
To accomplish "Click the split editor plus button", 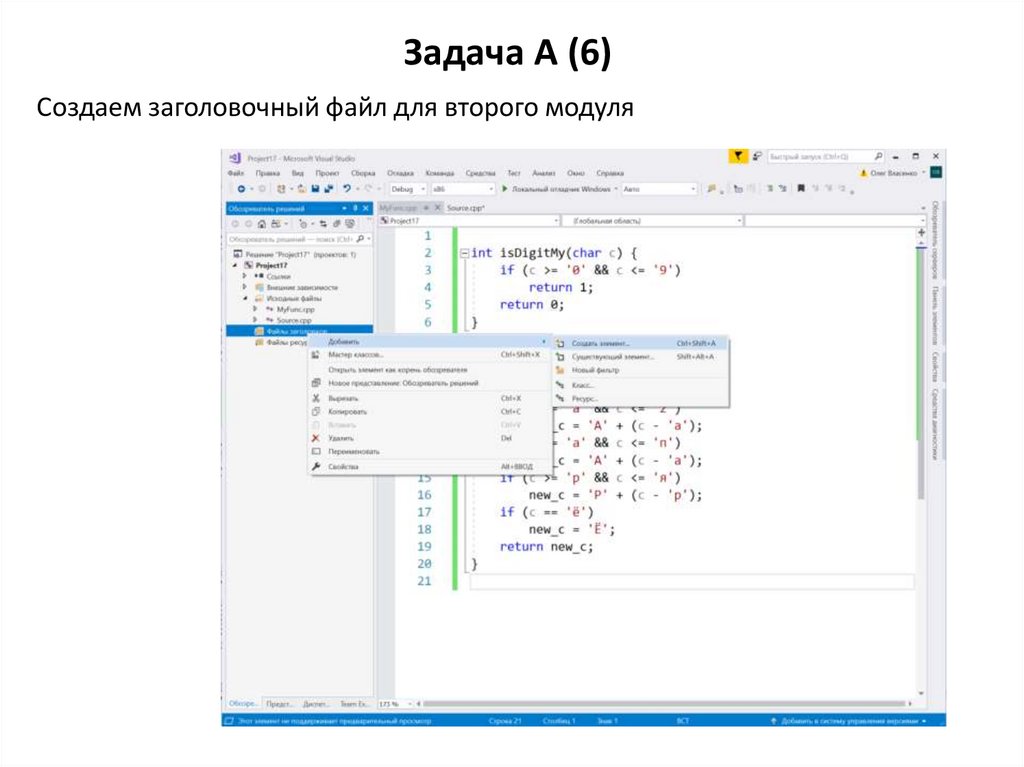I will [x=921, y=233].
